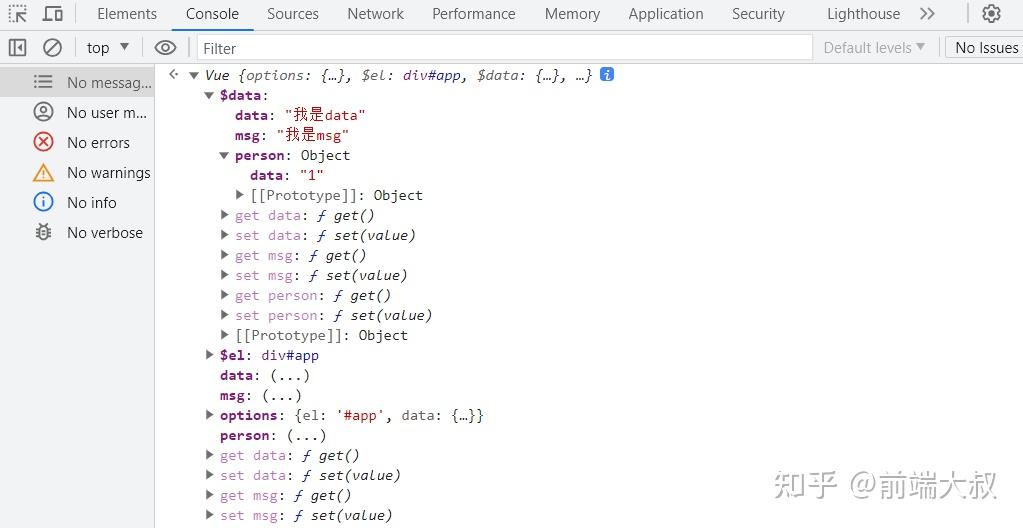Clear the console with the clear icon

pyautogui.click(x=52, y=47)
